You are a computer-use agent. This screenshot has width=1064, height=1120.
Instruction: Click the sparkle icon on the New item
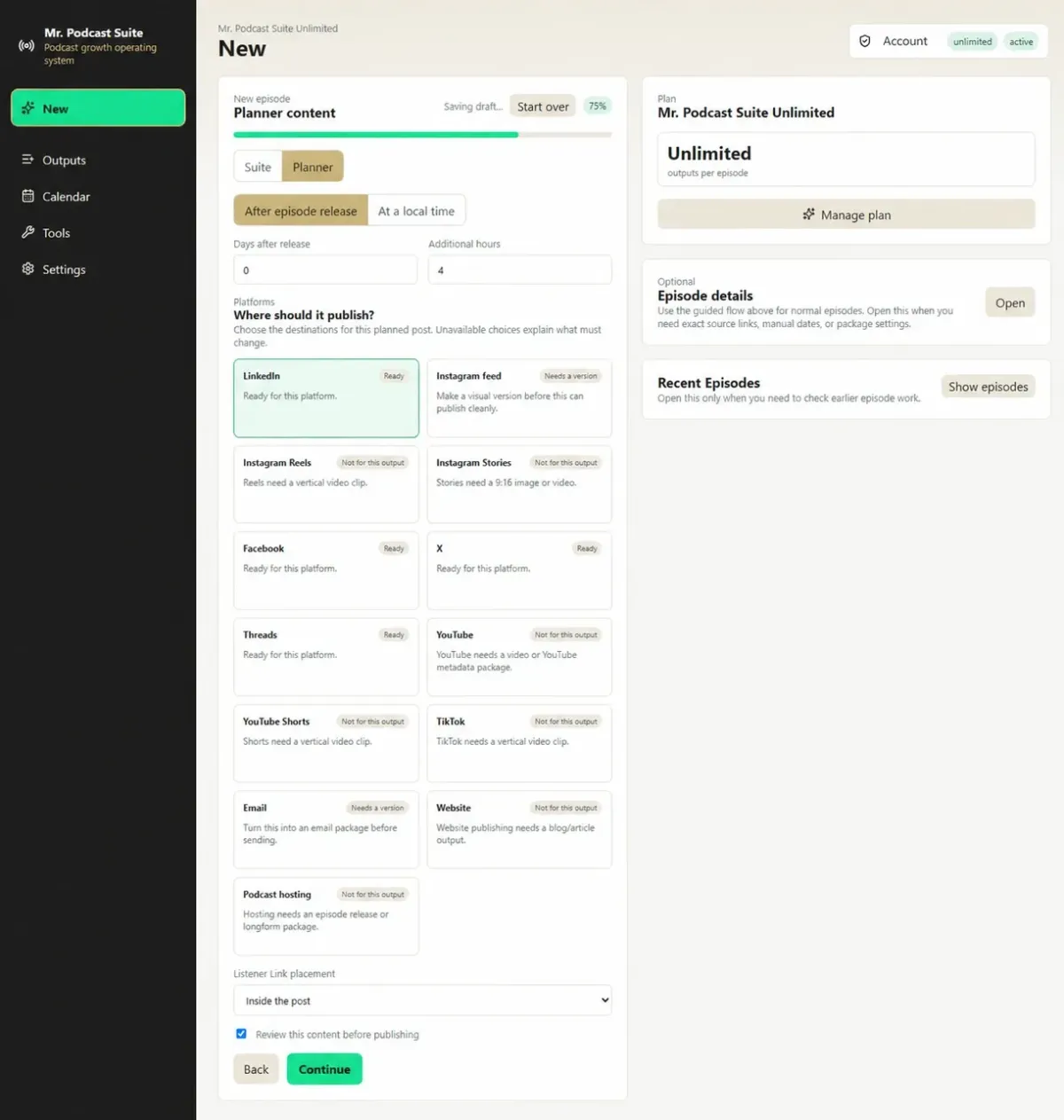(x=27, y=108)
